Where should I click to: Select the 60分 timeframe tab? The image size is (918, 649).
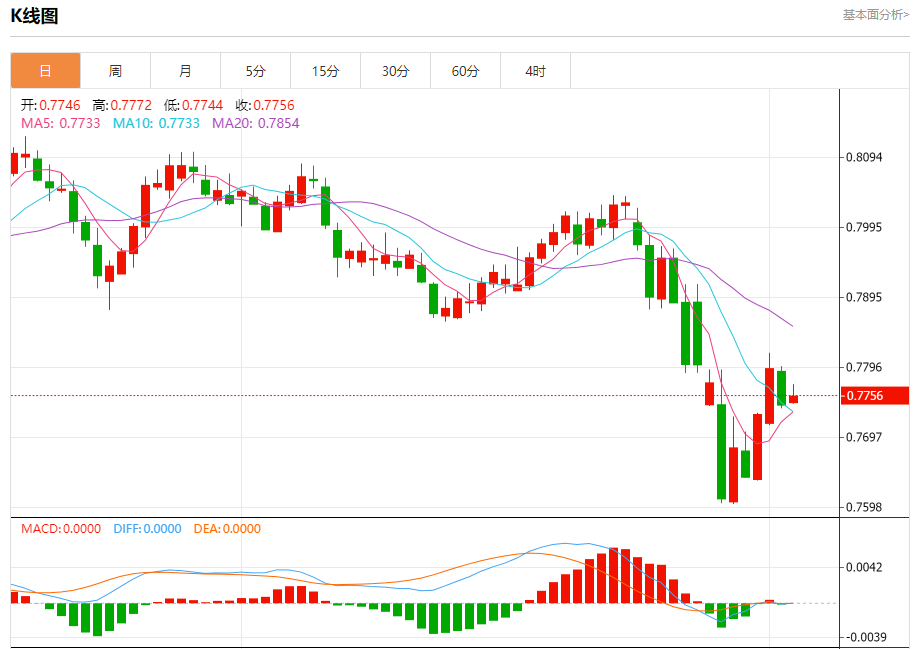point(465,71)
